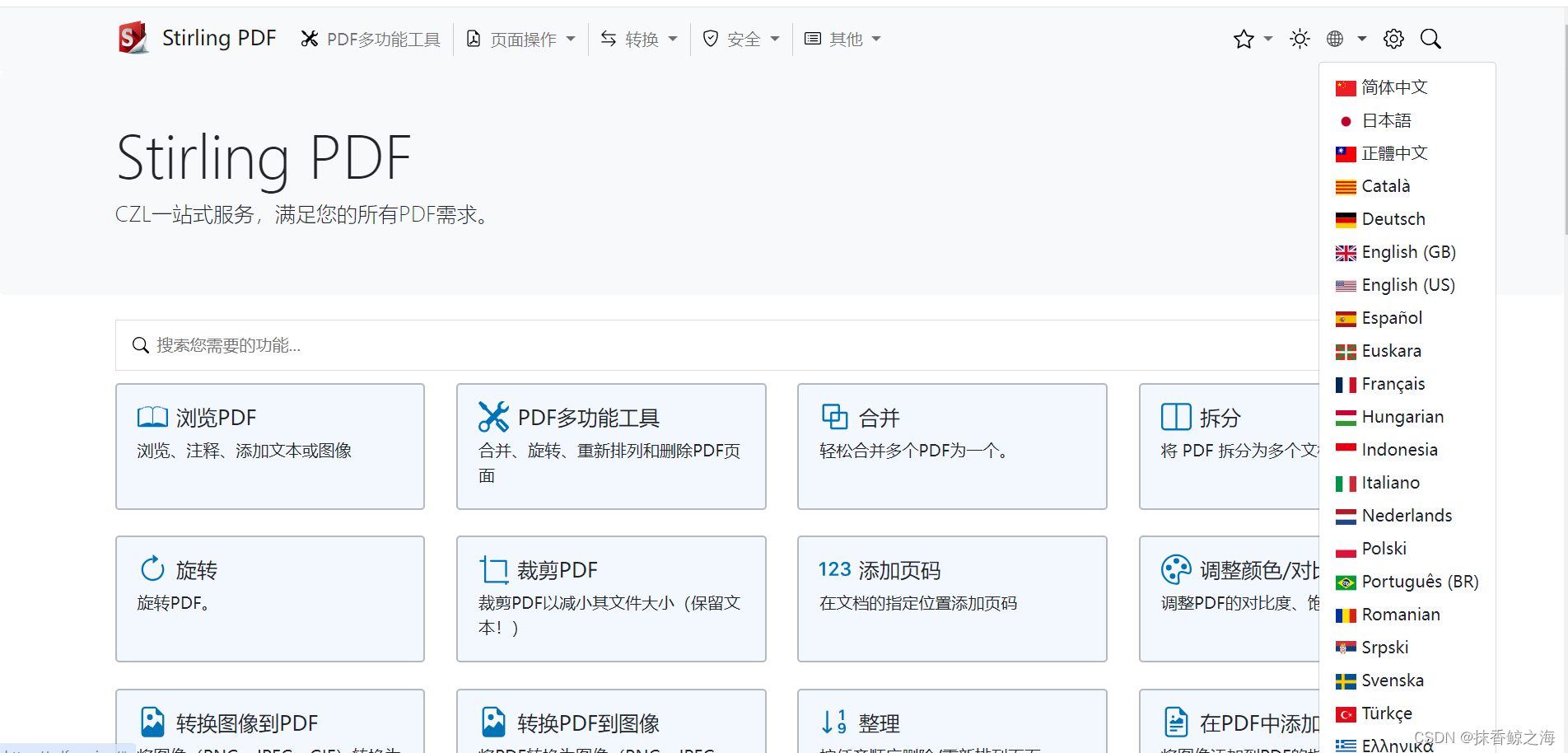Open the 浏览PDF card
Screen dimensions: 1568x753
[270, 447]
